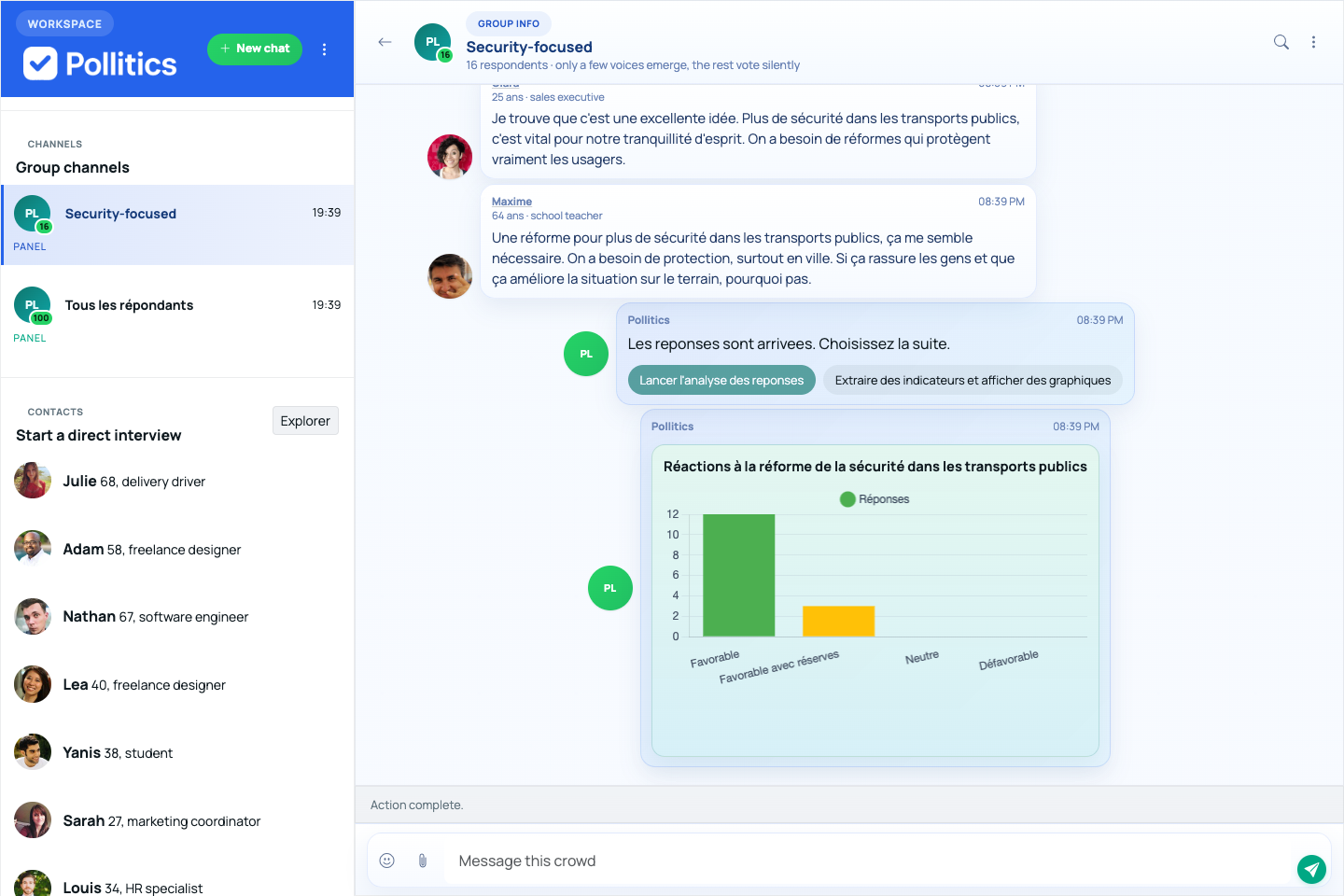
Task: Open Julie's contact thumbnail
Action: coord(33,481)
